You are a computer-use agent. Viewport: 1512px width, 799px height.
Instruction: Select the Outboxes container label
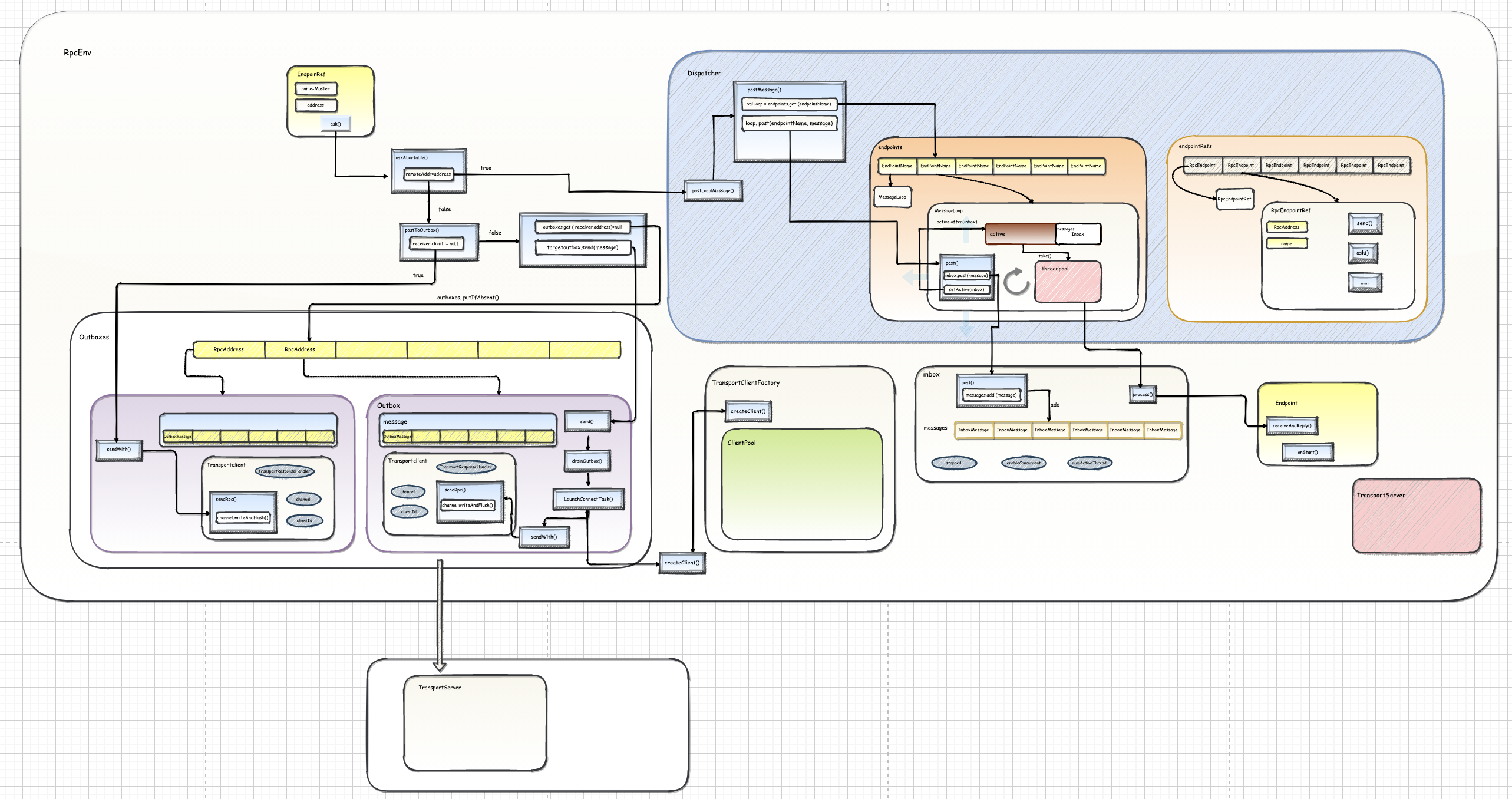click(94, 337)
